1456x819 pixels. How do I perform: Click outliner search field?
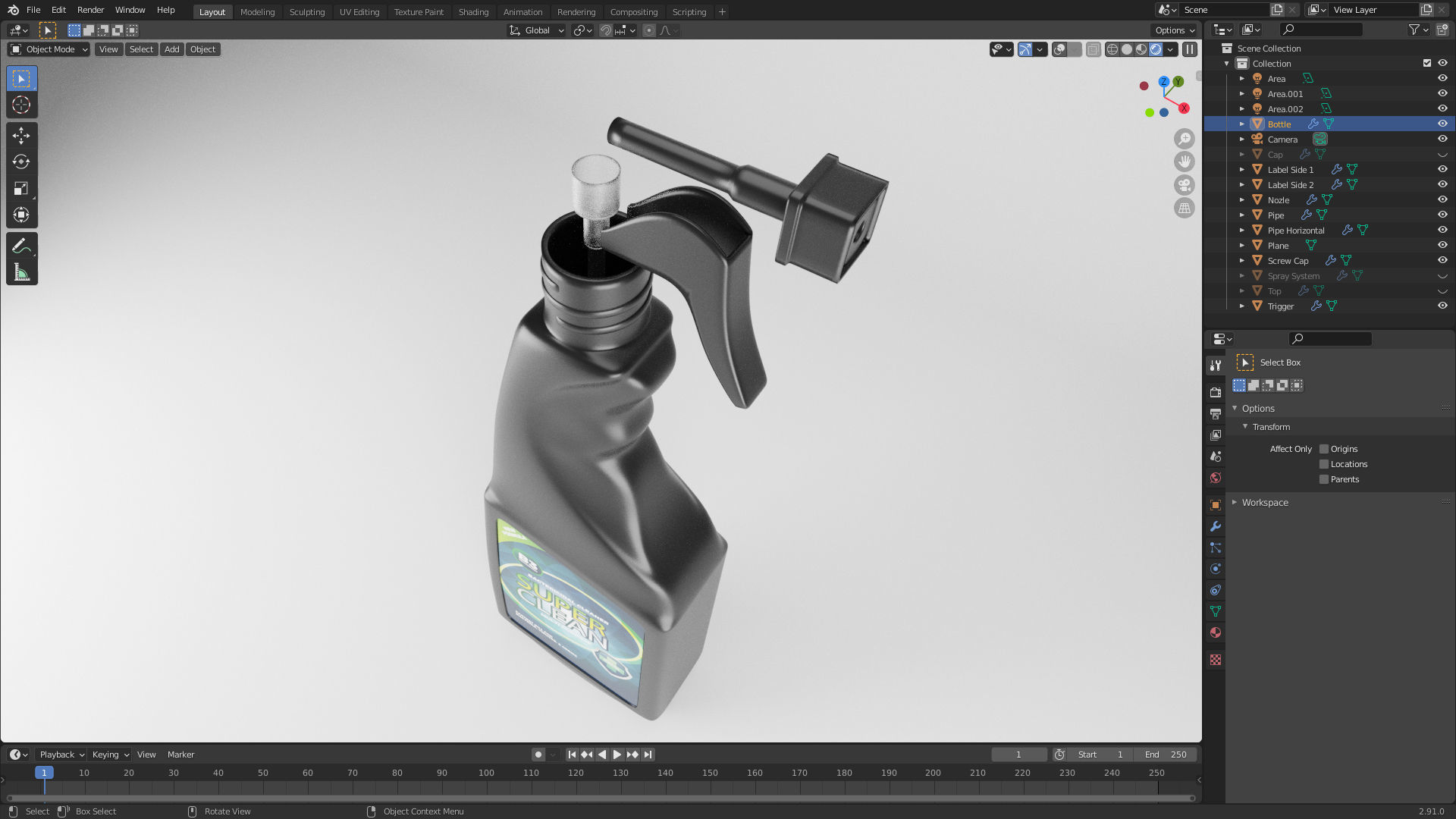(x=1321, y=30)
